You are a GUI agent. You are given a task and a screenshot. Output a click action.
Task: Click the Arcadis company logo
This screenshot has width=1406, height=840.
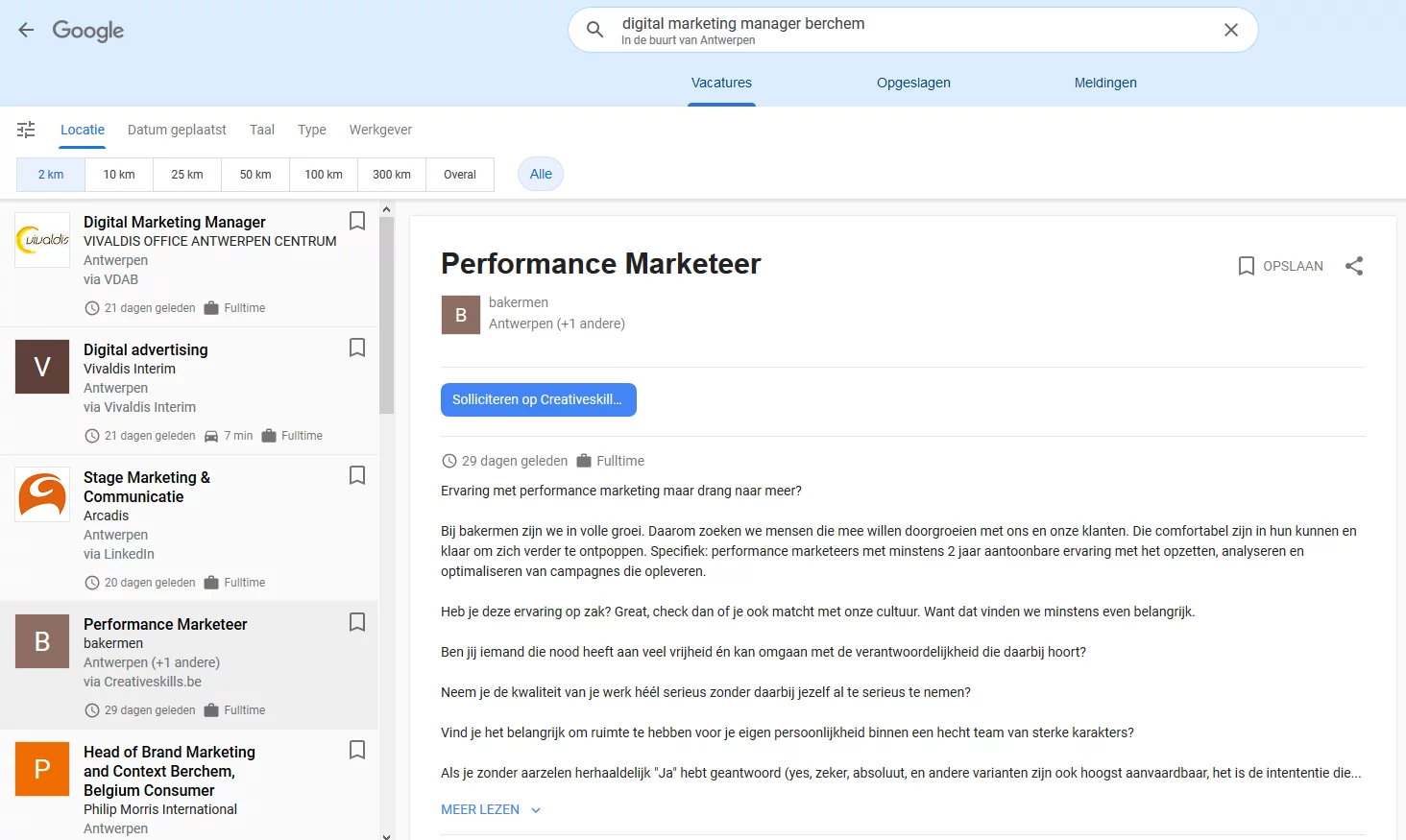[42, 494]
